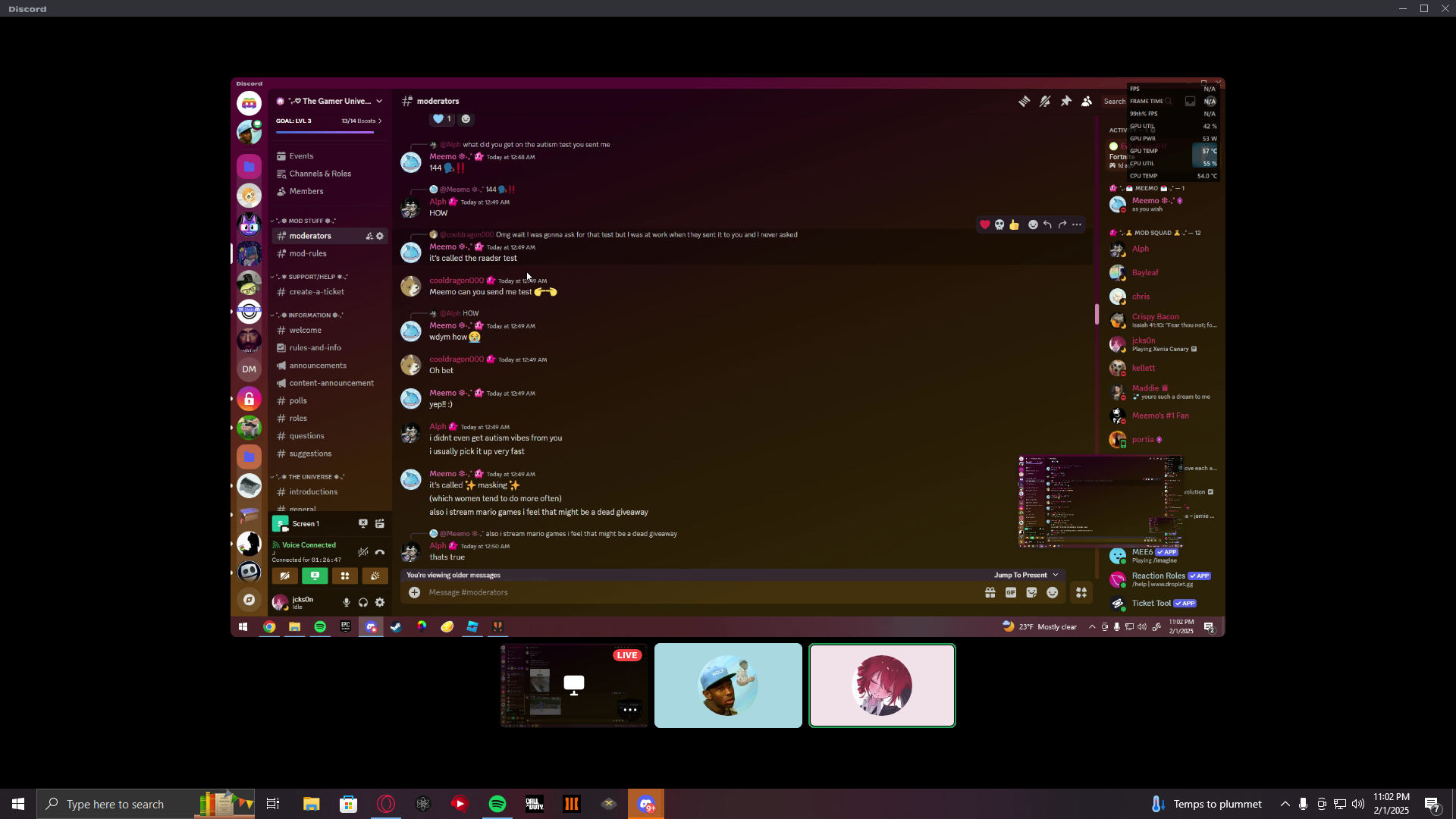This screenshot has width=1456, height=819.
Task: Open the Threads icon in channel header
Action: coord(1025,101)
